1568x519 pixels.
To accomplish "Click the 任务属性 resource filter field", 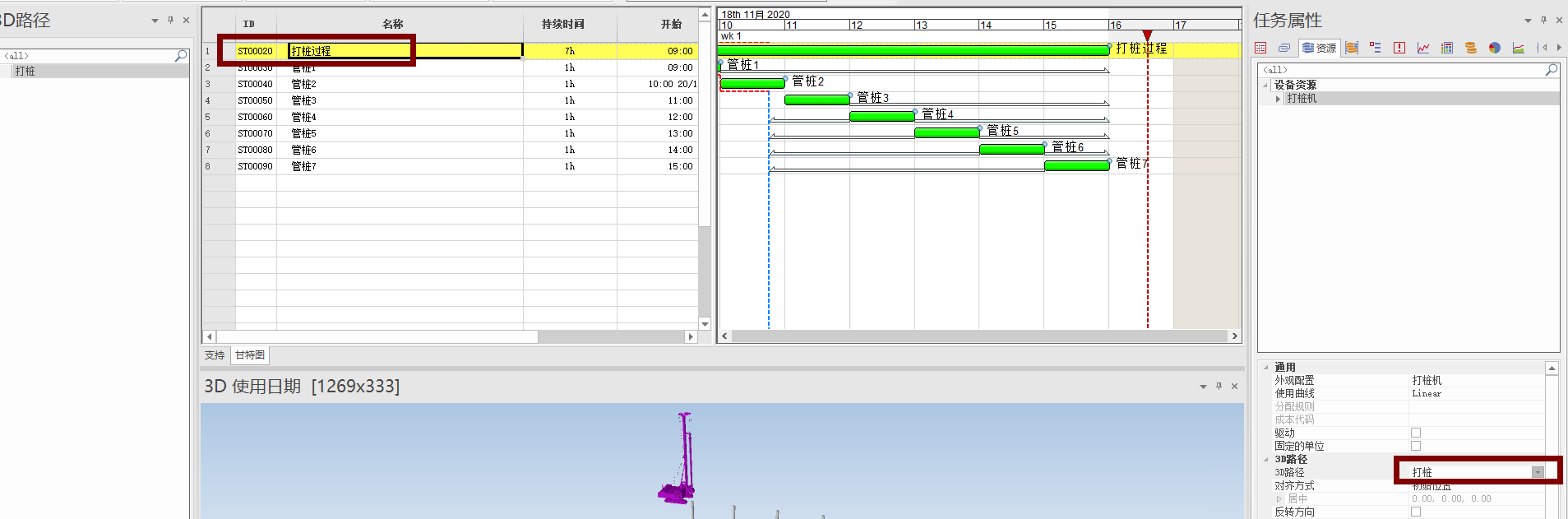I will tap(1402, 70).
